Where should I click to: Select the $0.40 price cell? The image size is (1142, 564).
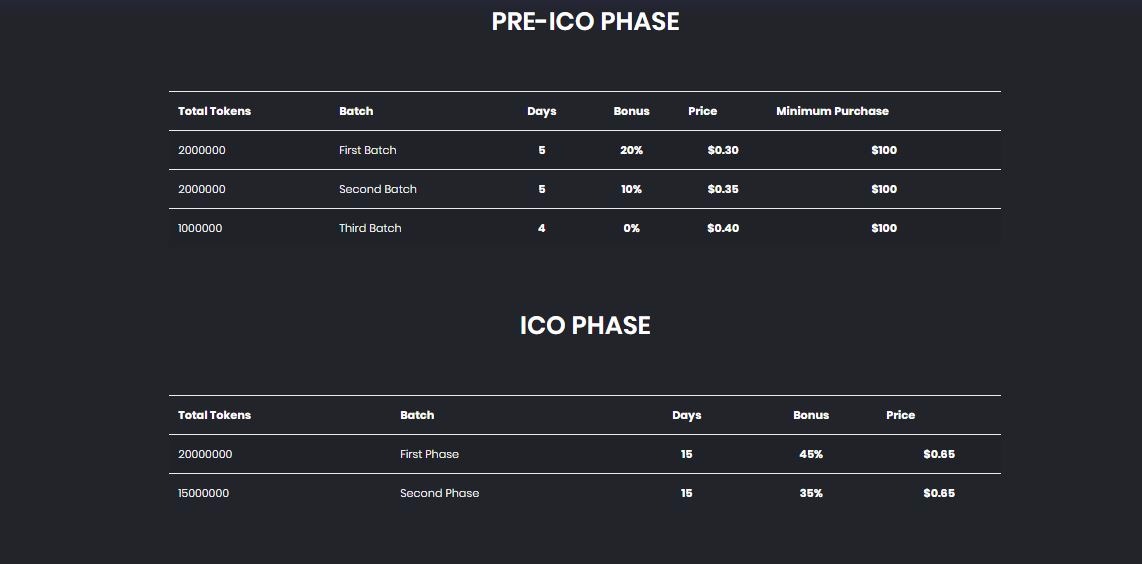[722, 228]
